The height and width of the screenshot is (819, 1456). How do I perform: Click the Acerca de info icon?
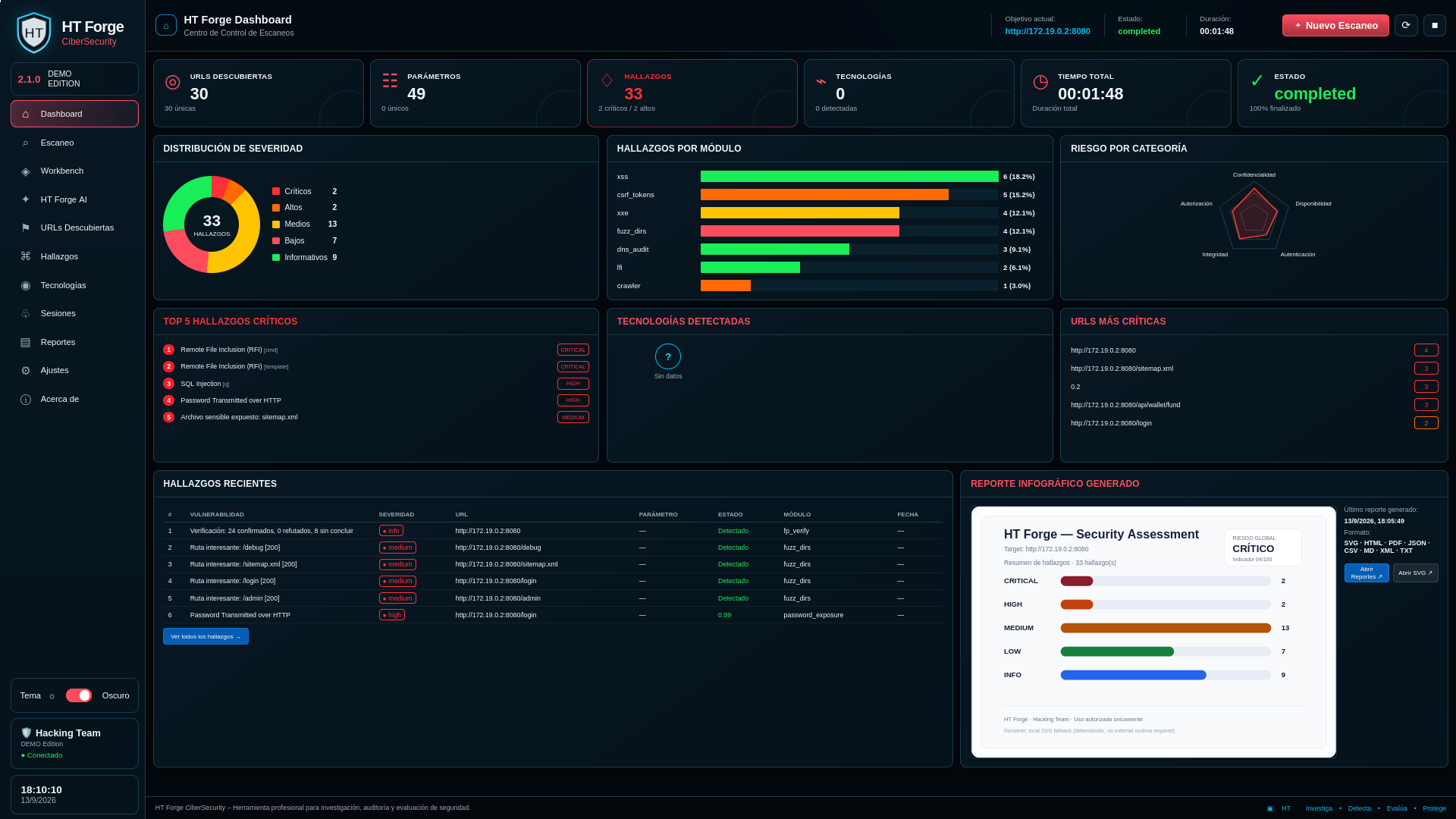point(26,400)
